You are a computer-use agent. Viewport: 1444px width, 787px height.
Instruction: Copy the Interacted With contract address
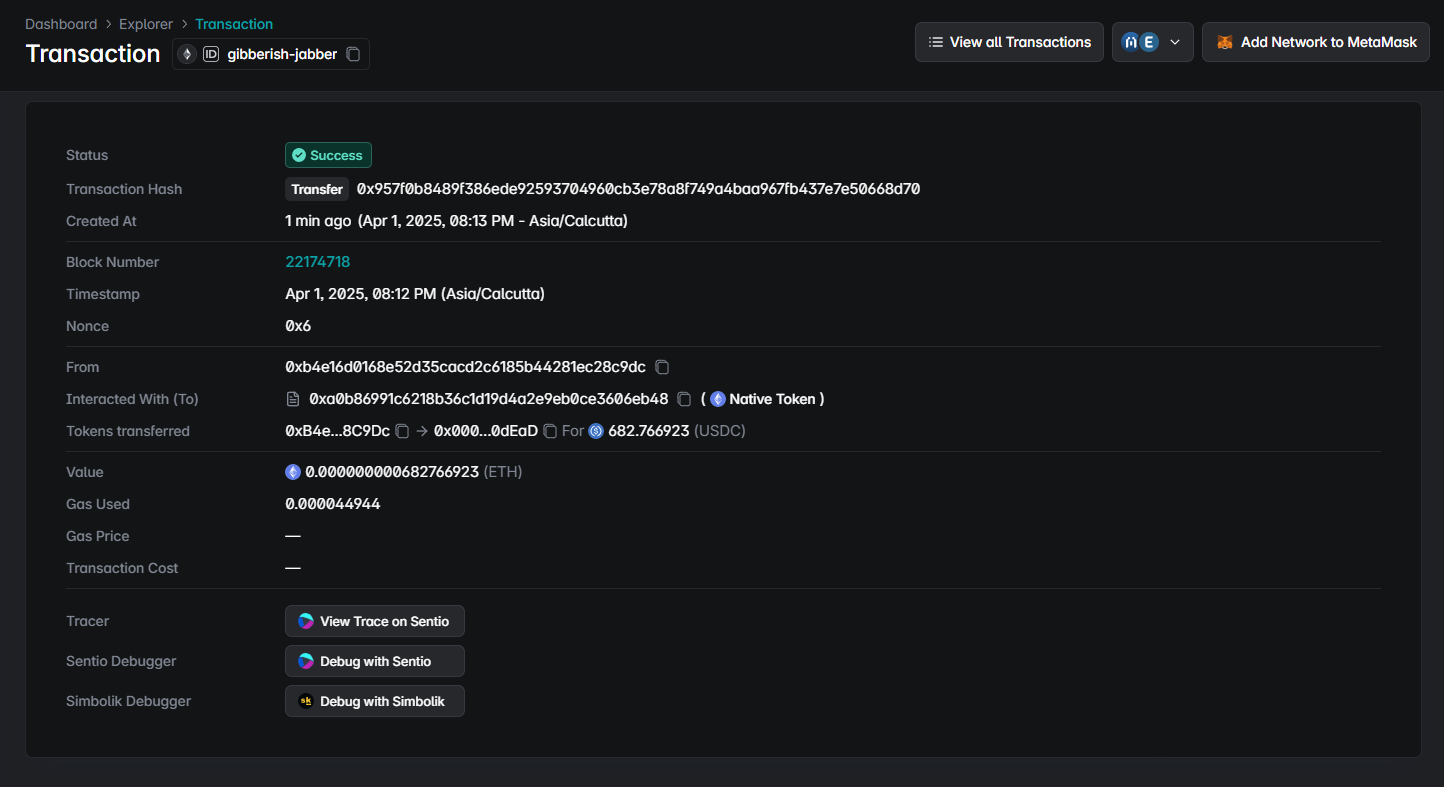tap(684, 399)
